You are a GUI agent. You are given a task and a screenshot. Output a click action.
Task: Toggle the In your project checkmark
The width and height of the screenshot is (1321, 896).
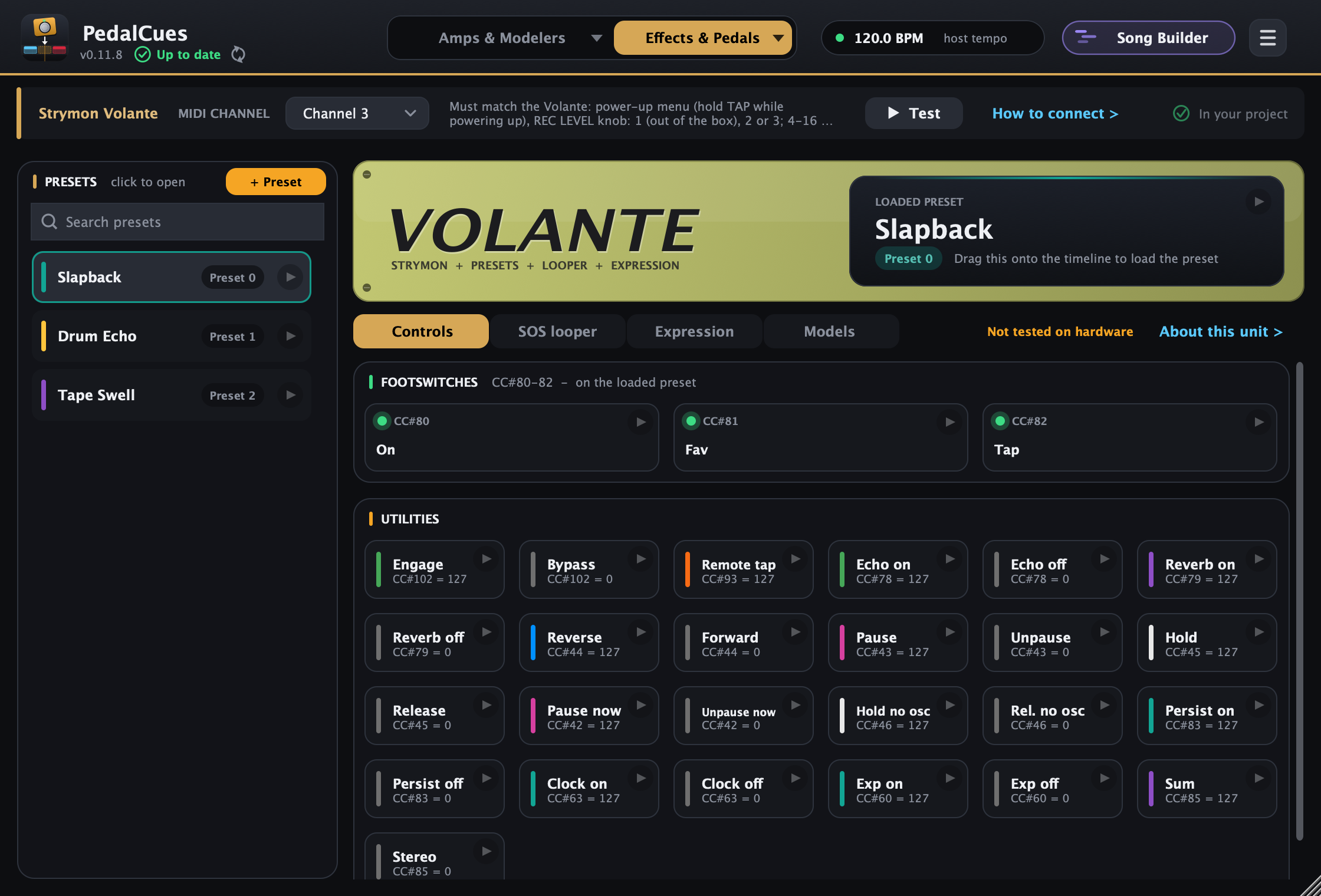pyautogui.click(x=1181, y=113)
